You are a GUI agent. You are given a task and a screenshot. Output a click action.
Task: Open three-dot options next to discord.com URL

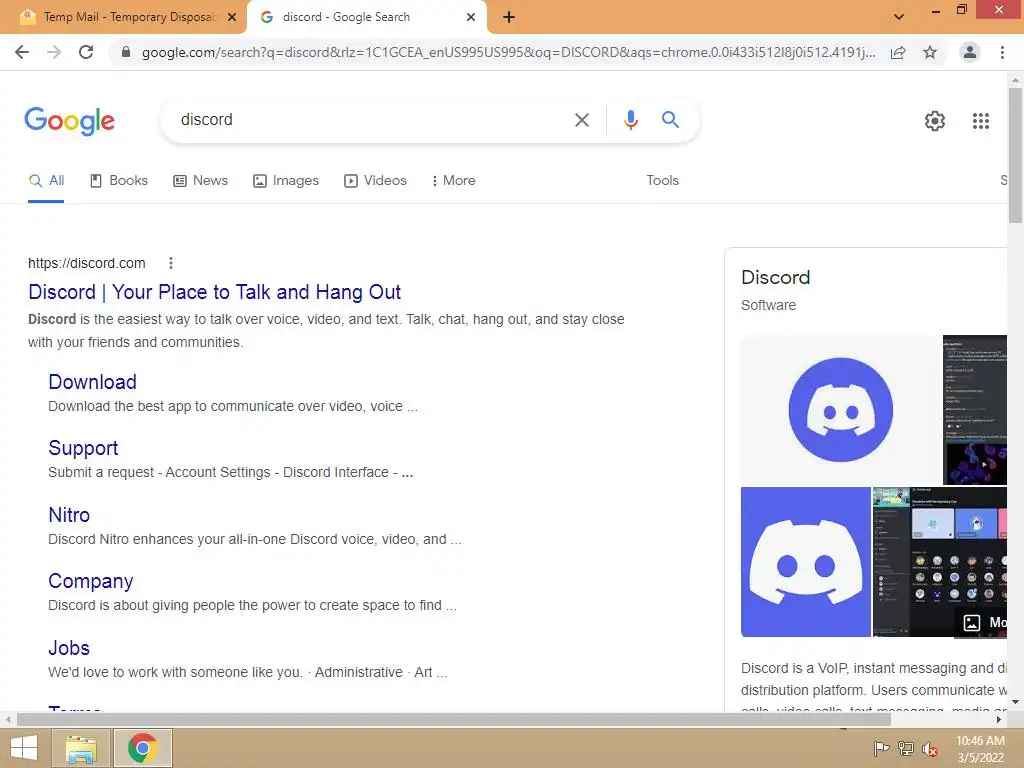[170, 263]
